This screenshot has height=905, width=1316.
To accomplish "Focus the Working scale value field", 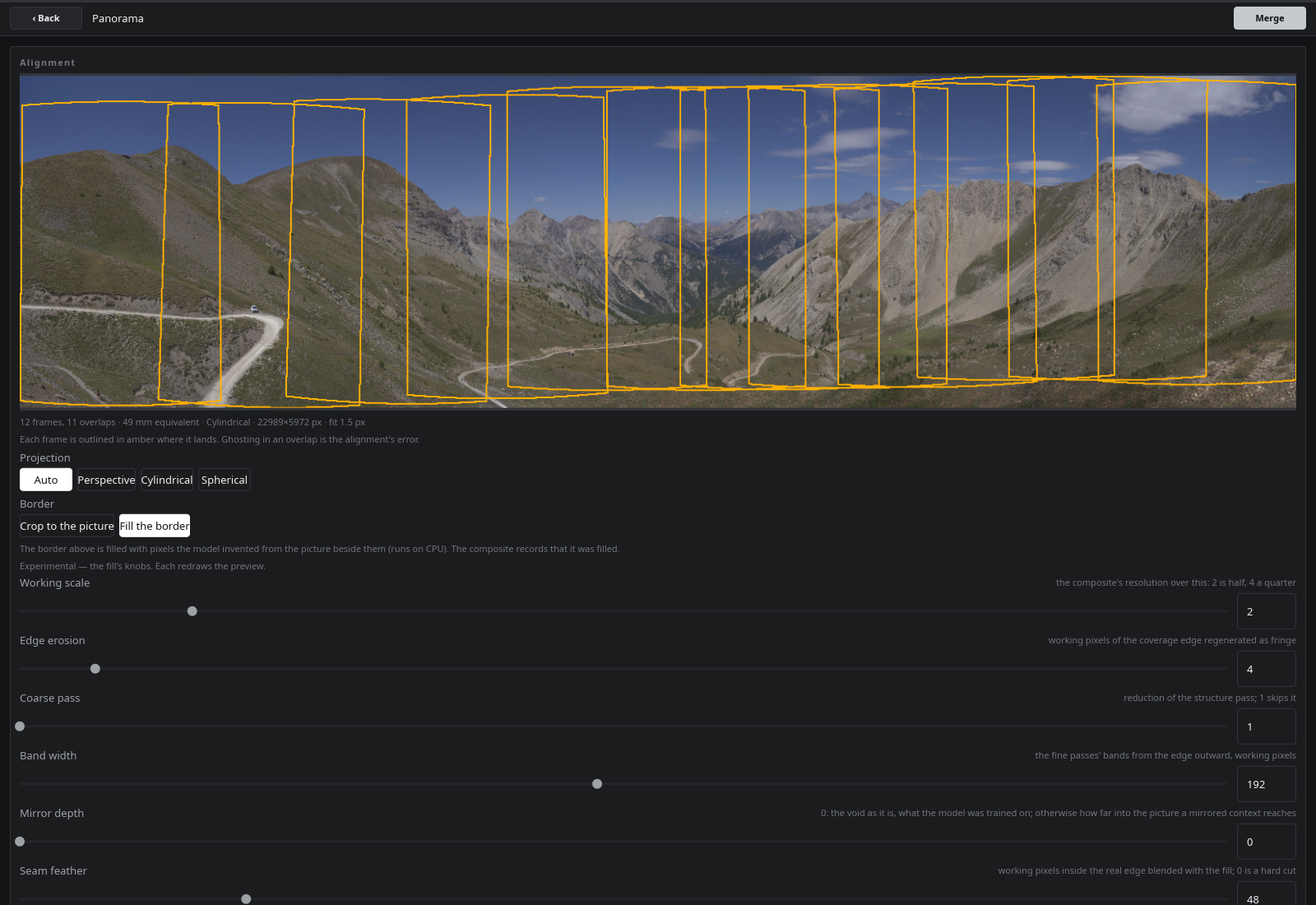I will coord(1267,611).
